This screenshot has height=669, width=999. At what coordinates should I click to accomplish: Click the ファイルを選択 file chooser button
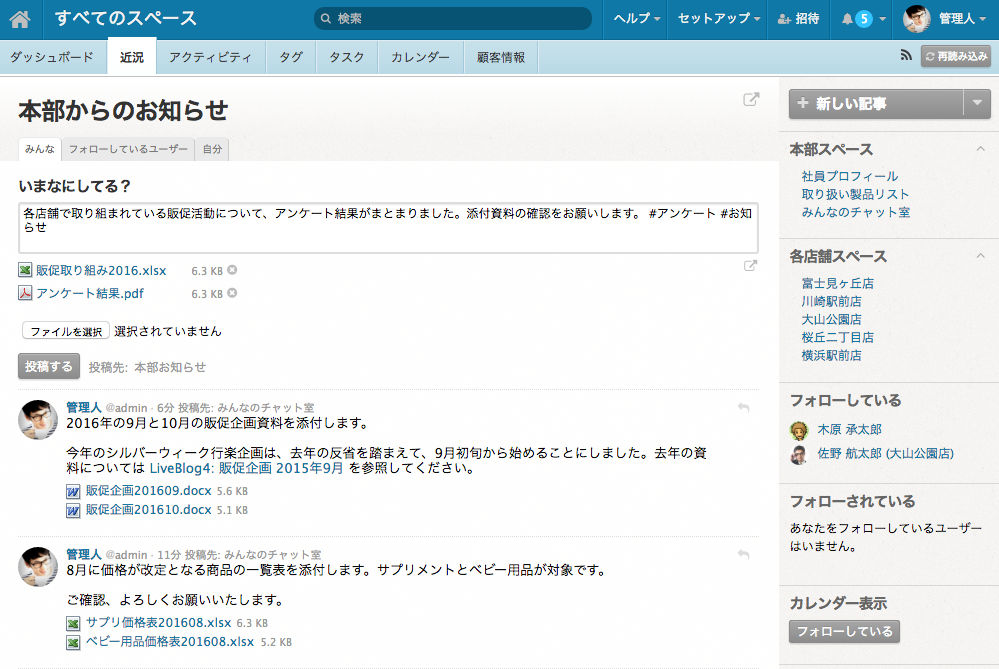(x=65, y=331)
